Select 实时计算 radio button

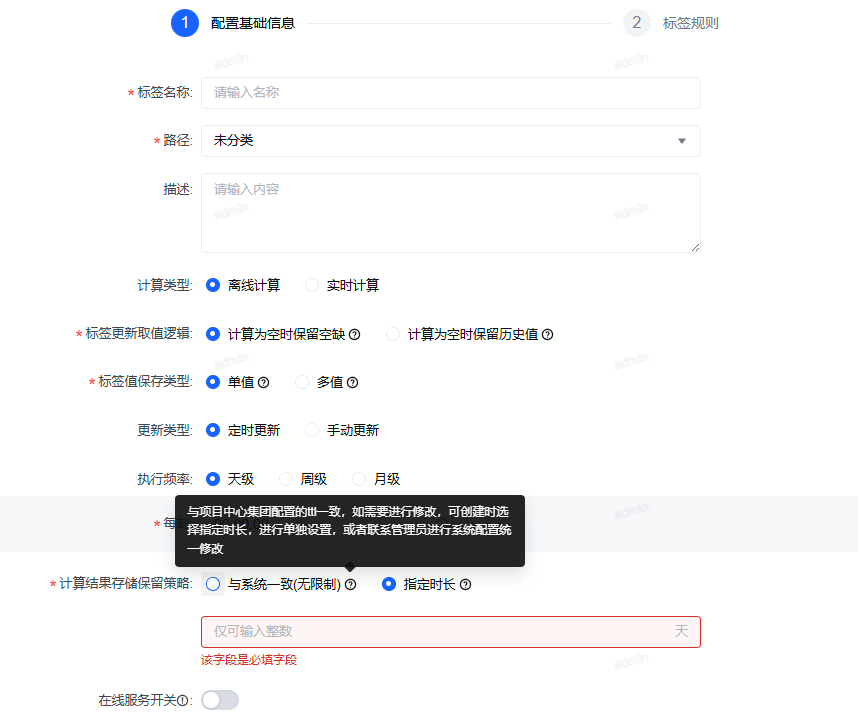(x=312, y=286)
